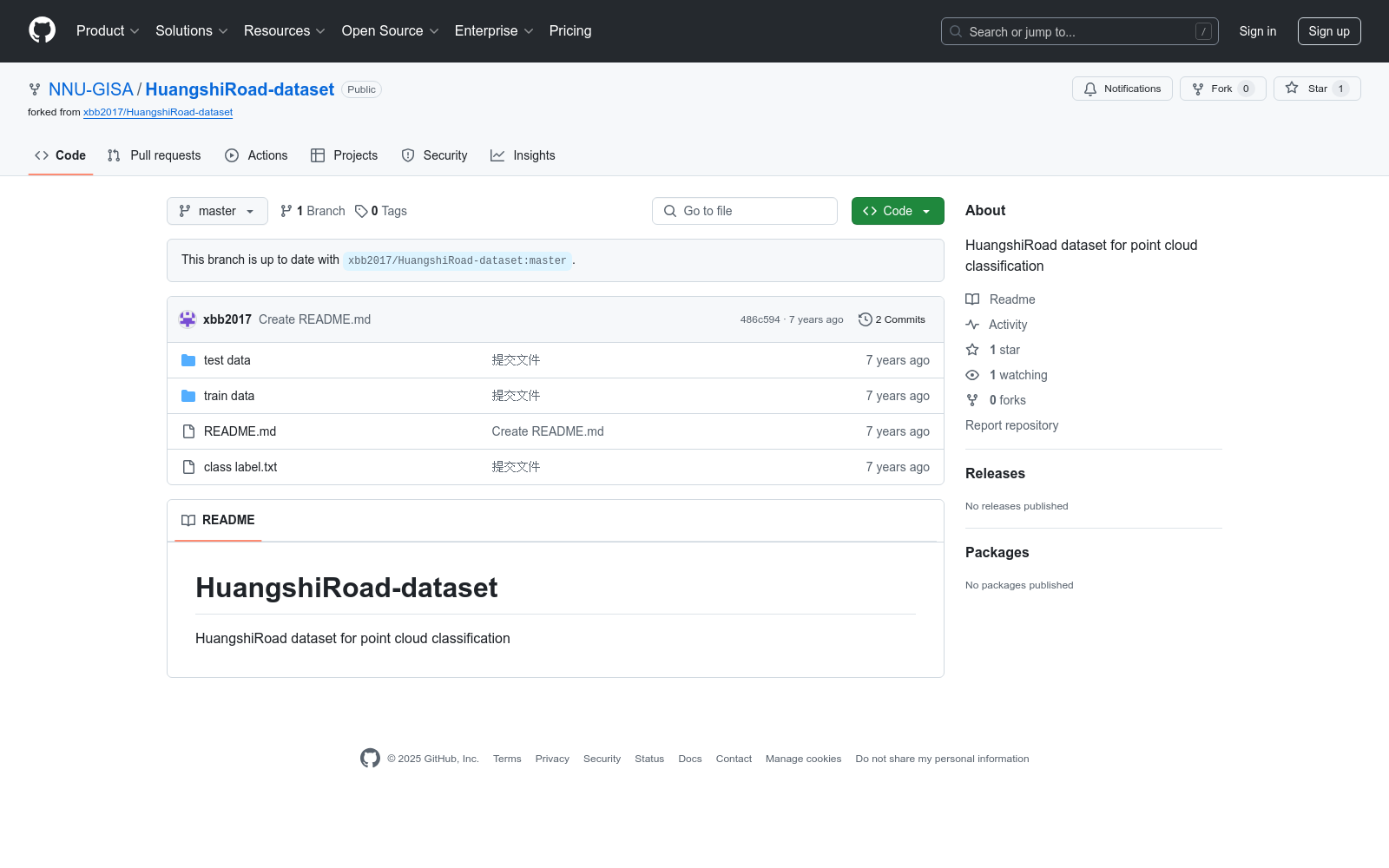This screenshot has width=1389, height=868.
Task: Open the Releases heading link
Action: [995, 473]
